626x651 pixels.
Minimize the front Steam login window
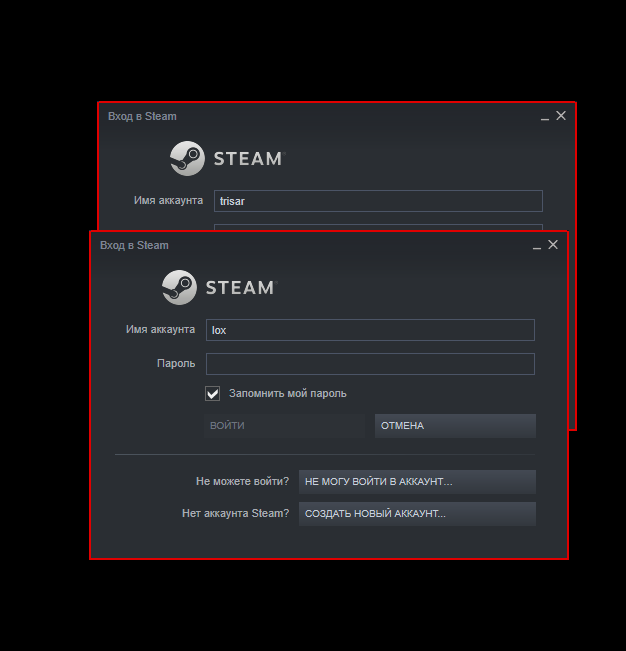coord(537,248)
